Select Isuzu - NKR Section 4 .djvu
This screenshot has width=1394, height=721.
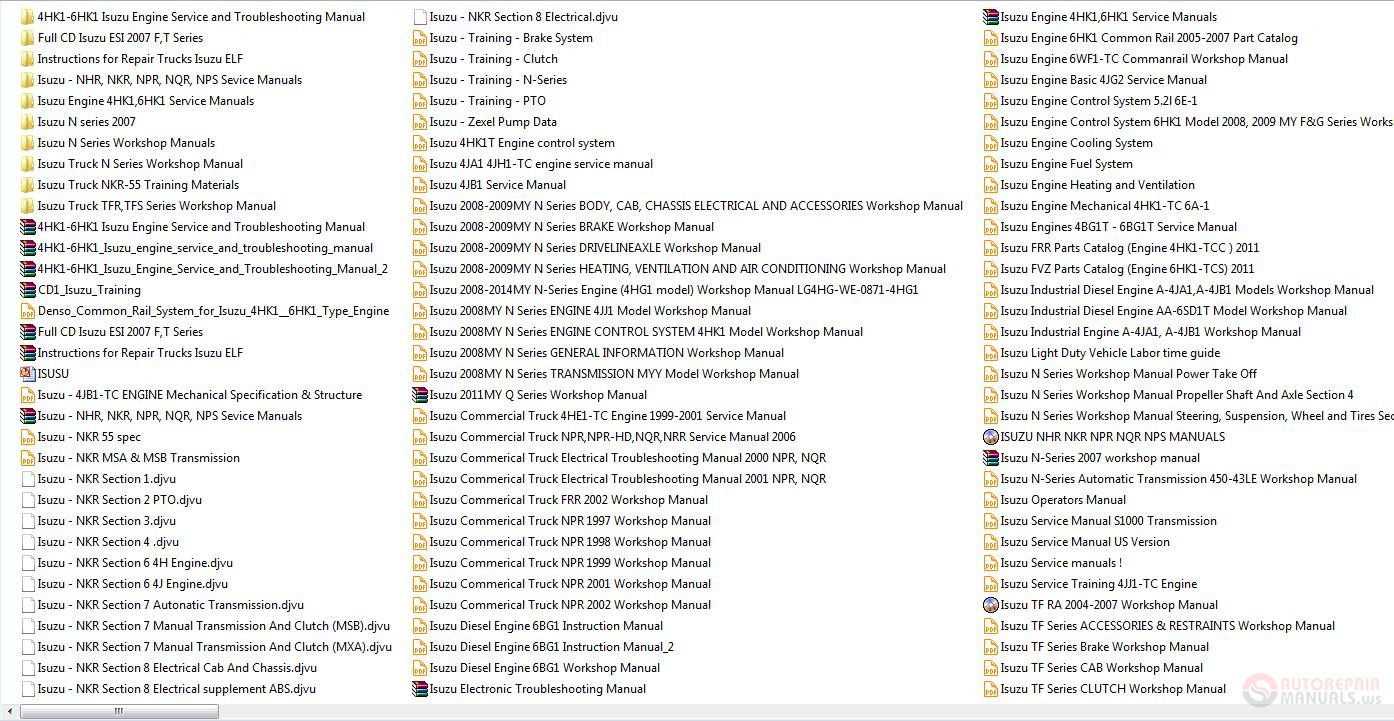tap(108, 542)
